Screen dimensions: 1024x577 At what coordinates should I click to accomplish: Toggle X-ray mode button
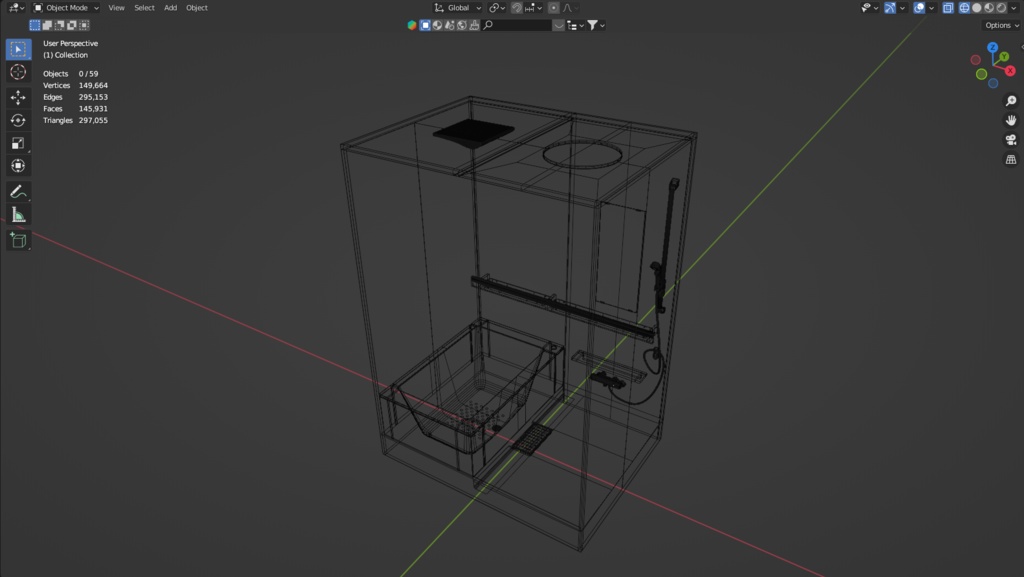pos(948,8)
